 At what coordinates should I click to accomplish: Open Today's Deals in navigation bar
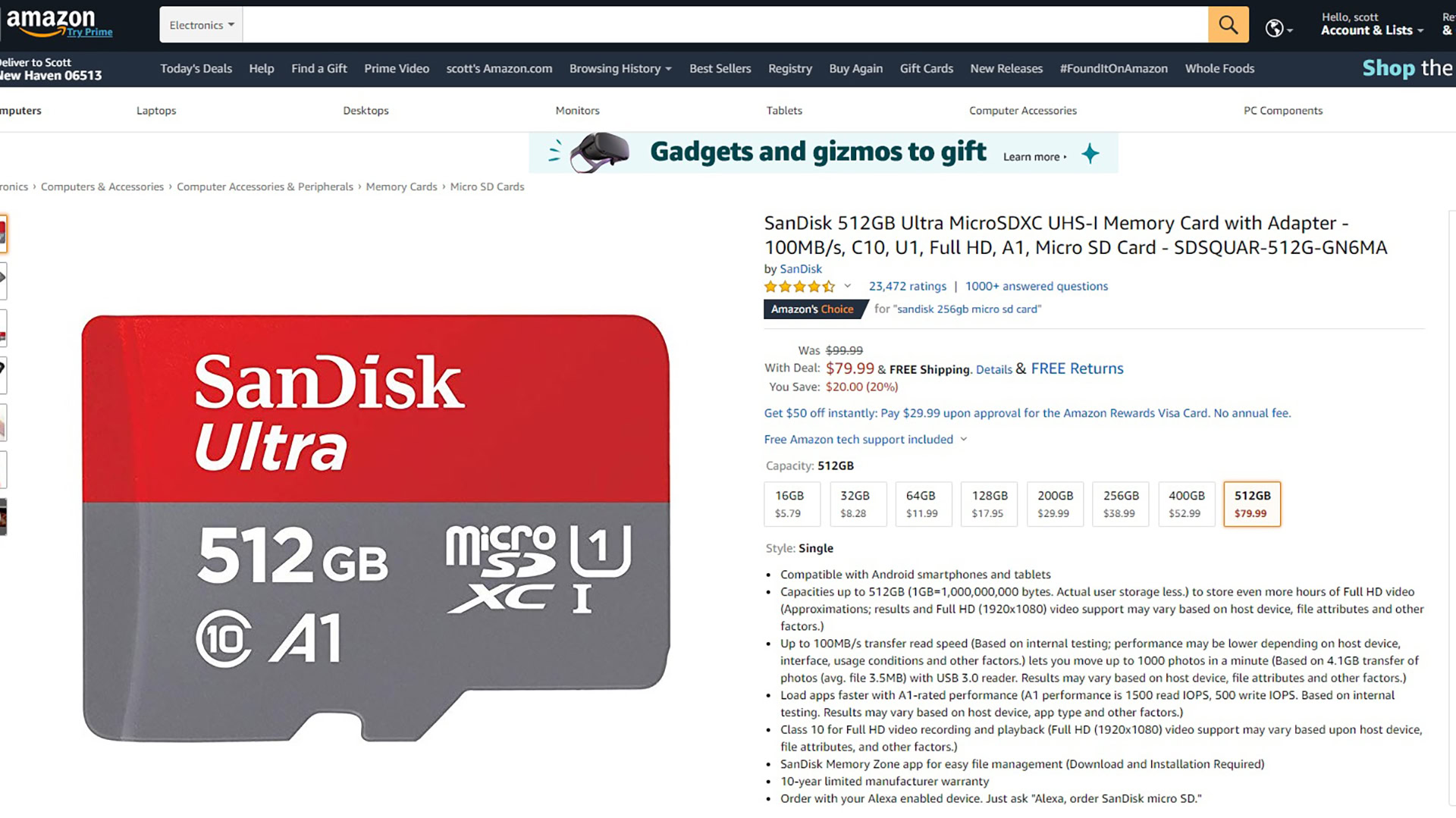196,68
